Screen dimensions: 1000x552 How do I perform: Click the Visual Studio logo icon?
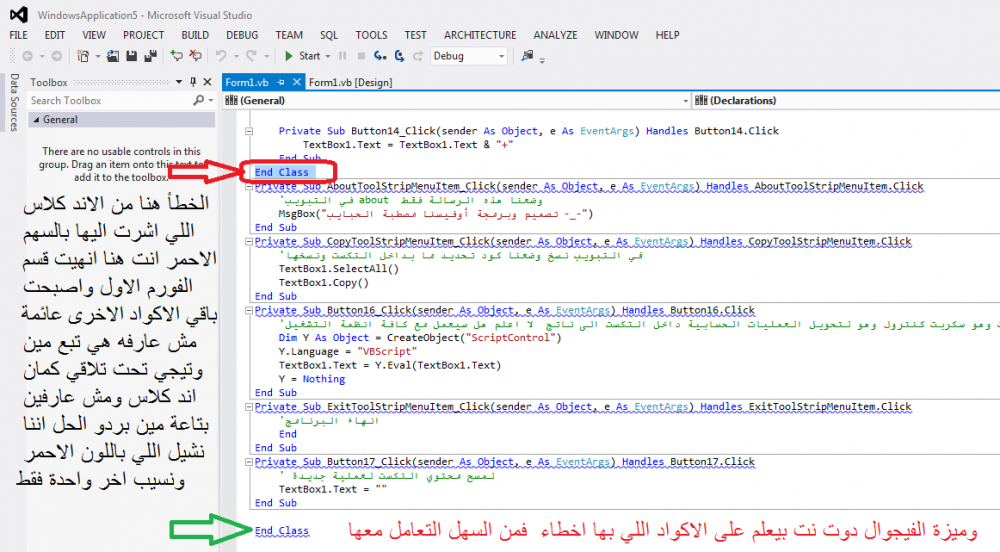pos(18,14)
